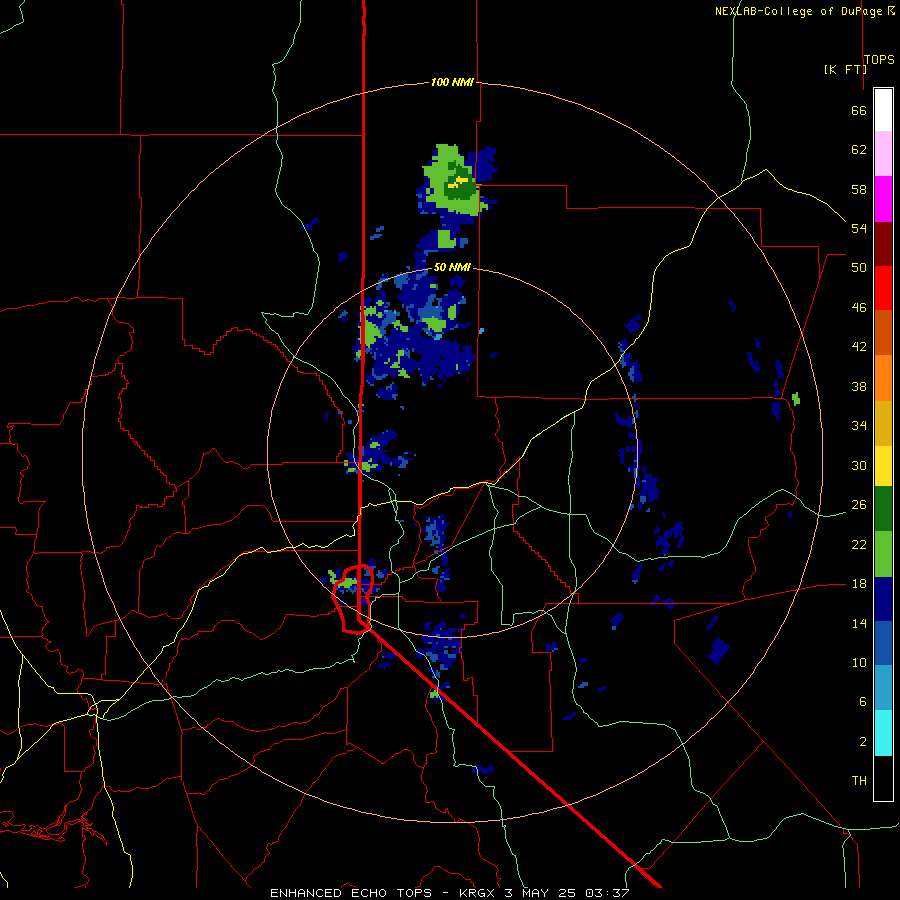Click the 6 legend value
The image size is (900, 900).
point(862,701)
